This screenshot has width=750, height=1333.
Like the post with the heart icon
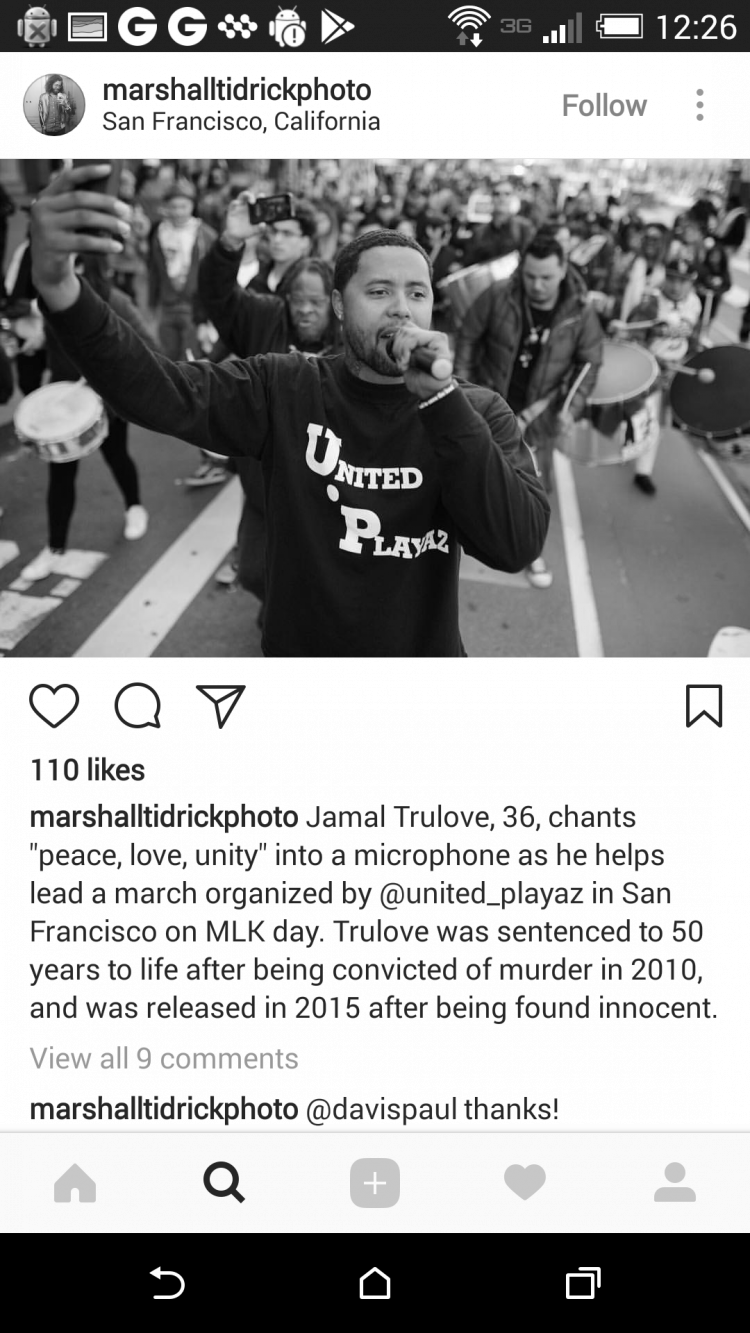coord(54,706)
